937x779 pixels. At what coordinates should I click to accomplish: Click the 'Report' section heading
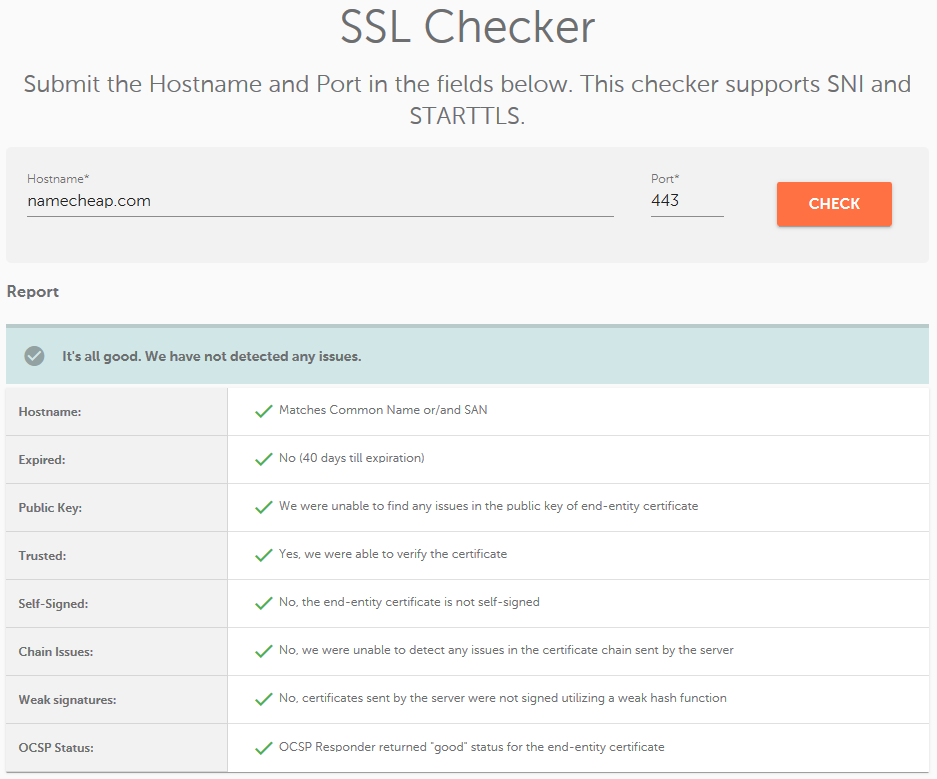click(x=33, y=292)
